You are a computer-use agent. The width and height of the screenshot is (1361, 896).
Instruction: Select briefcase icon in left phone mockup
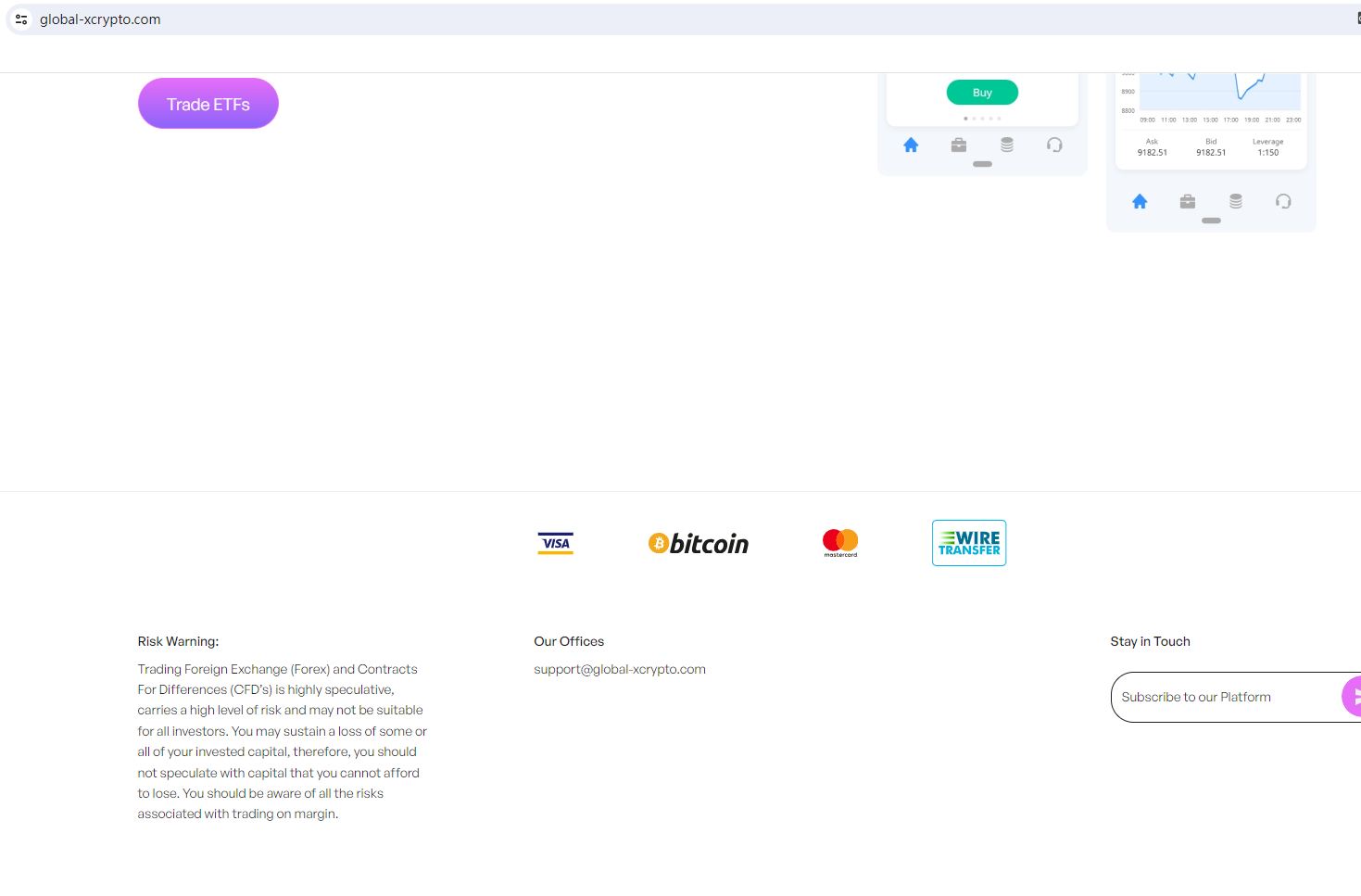tap(959, 145)
